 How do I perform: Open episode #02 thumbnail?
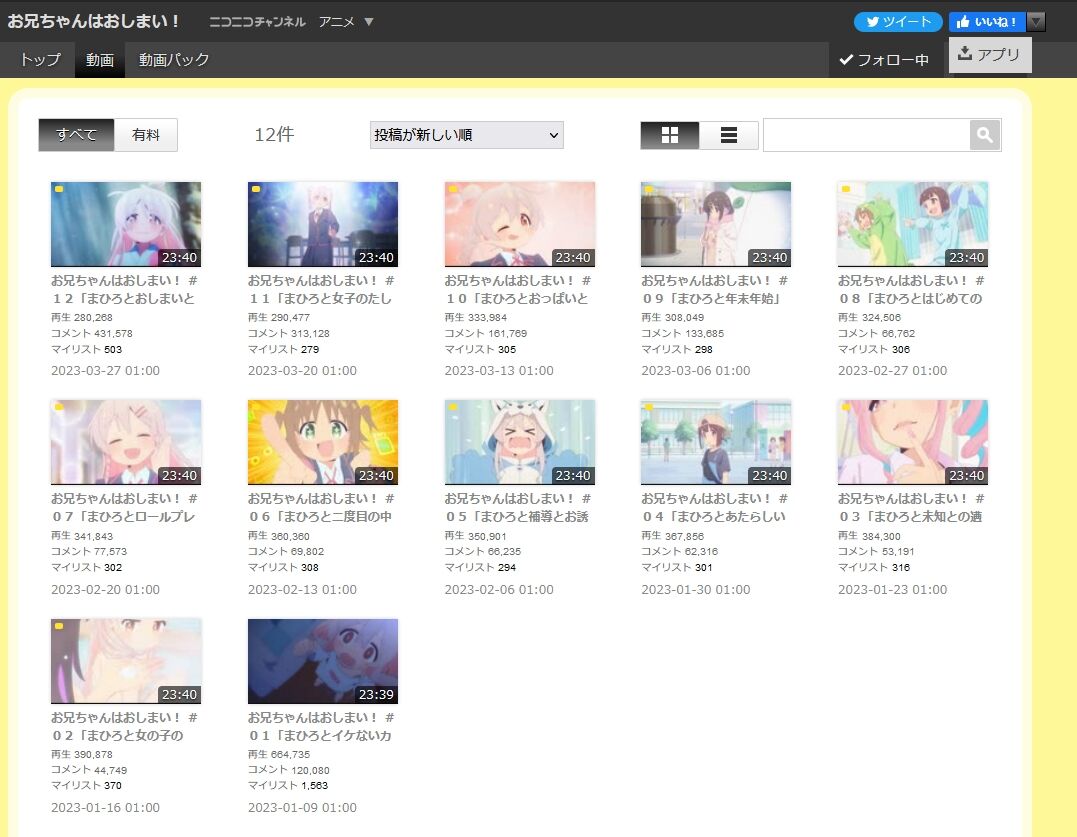[126, 661]
